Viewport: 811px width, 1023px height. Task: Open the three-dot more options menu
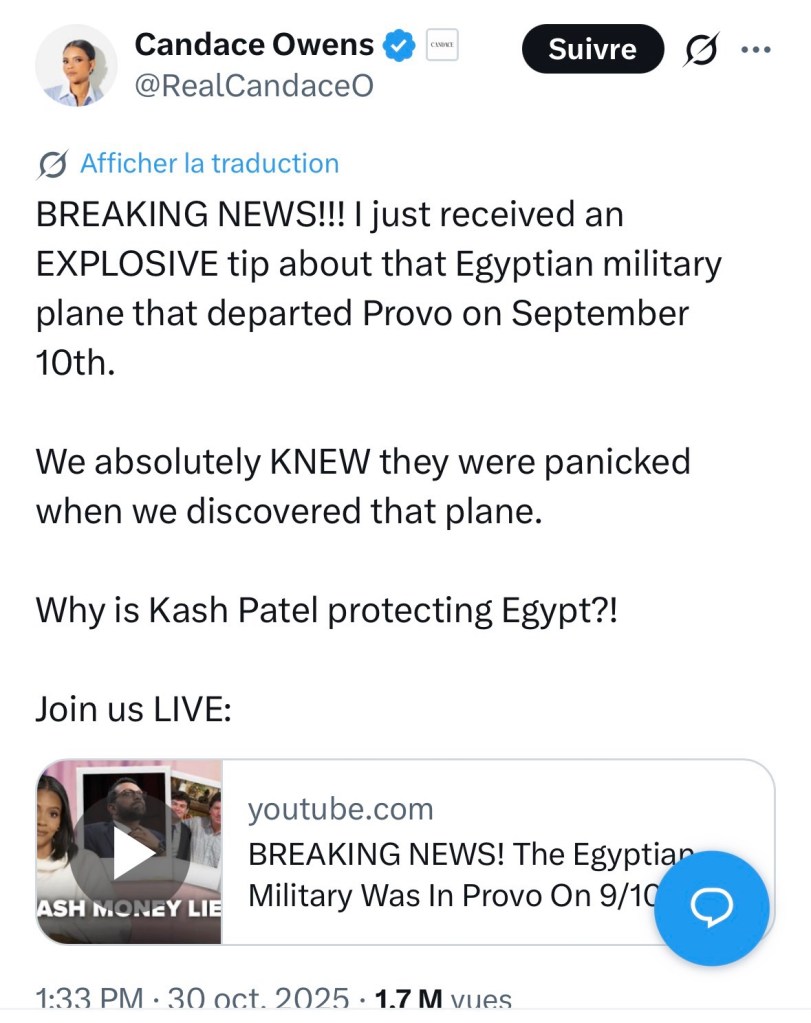pos(756,50)
